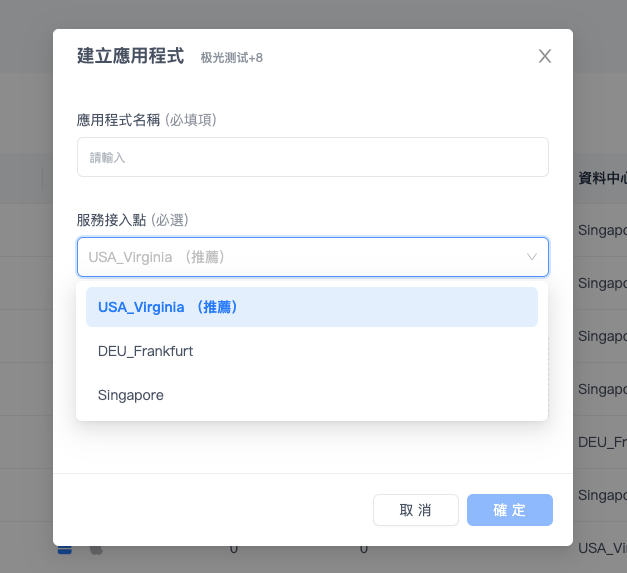Click the 建立應用程式 dialog title
627x573 pixels.
click(x=130, y=56)
